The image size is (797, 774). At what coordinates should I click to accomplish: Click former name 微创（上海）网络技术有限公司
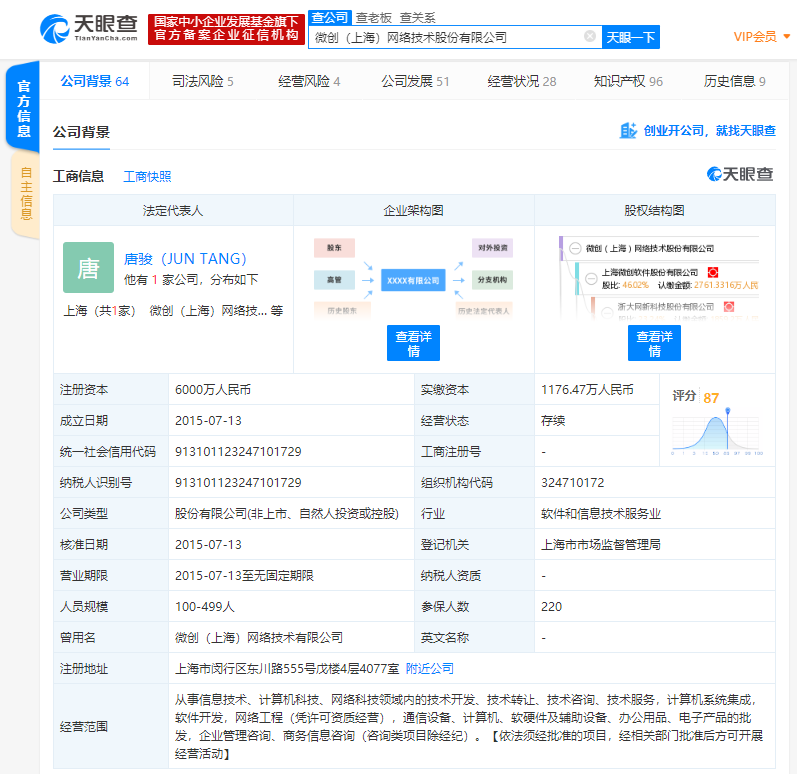pyautogui.click(x=259, y=637)
